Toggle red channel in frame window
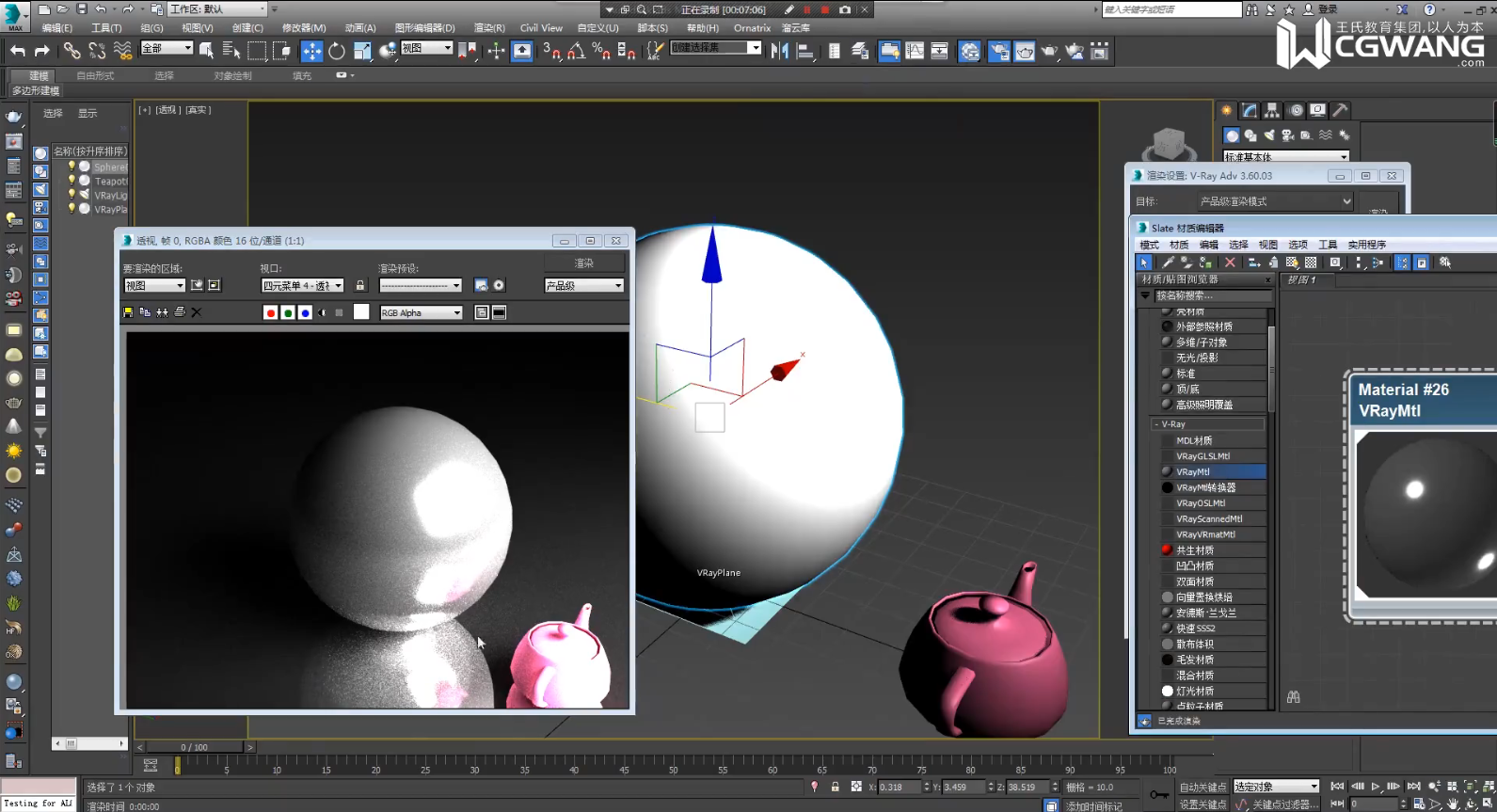The image size is (1497, 812). (271, 312)
